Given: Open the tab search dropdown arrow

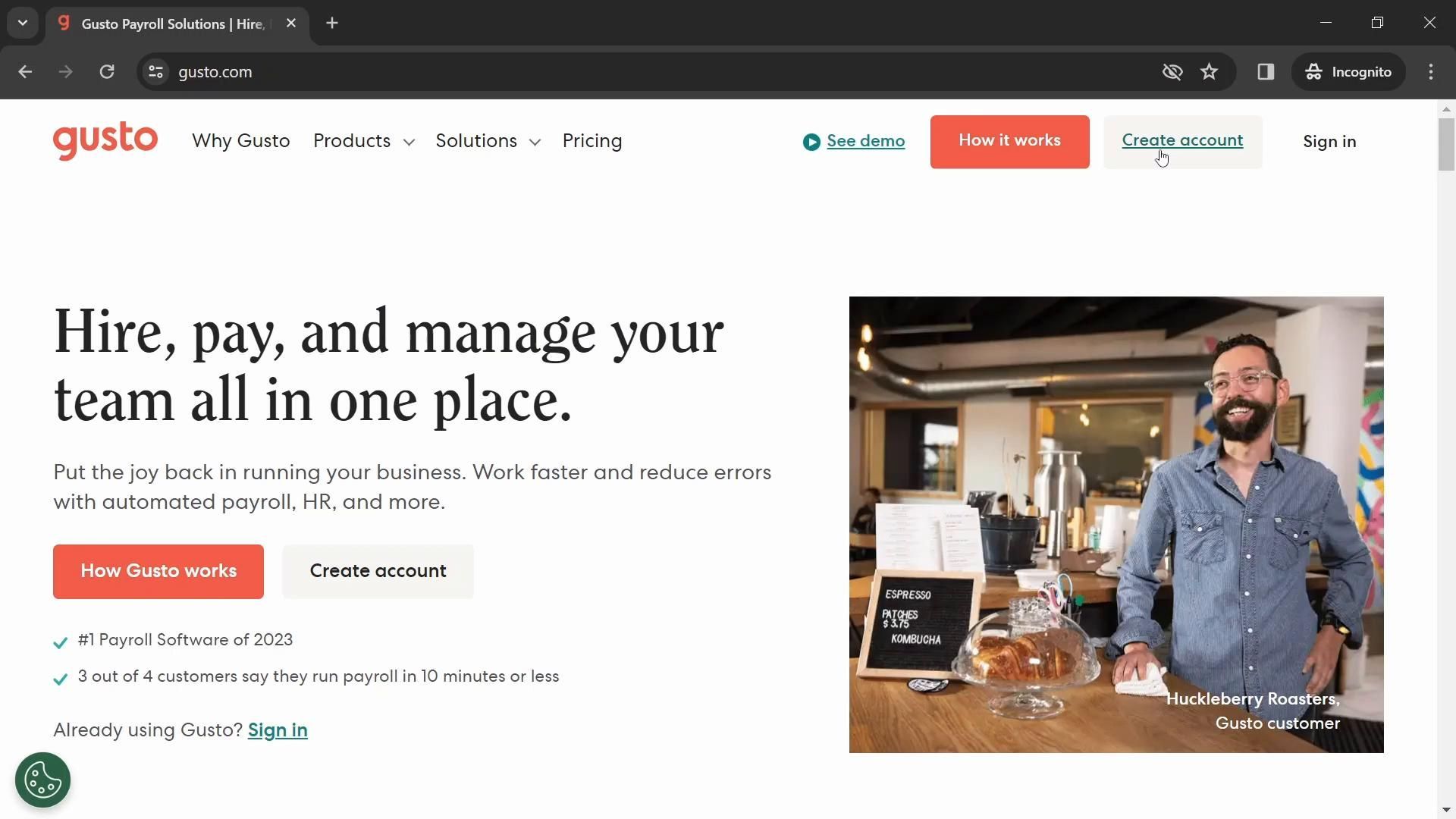Looking at the screenshot, I should click(23, 24).
